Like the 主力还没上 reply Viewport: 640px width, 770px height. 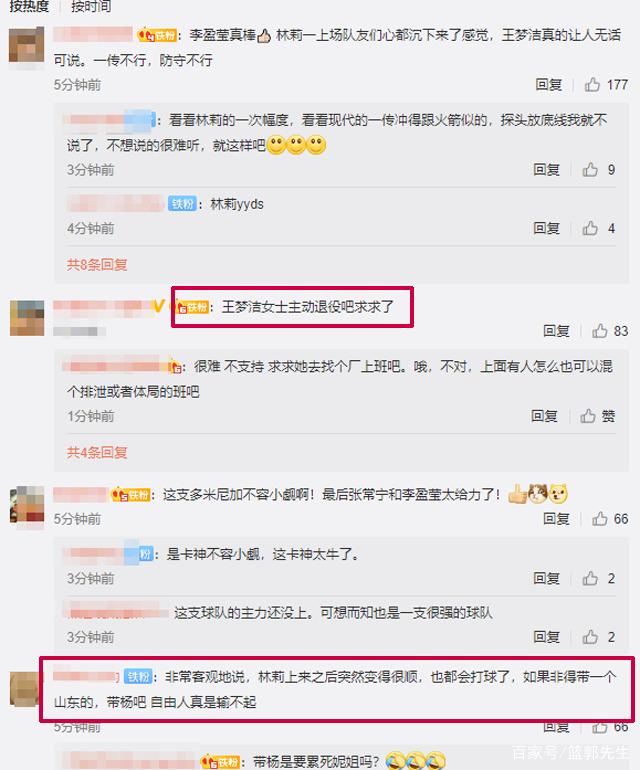click(590, 637)
